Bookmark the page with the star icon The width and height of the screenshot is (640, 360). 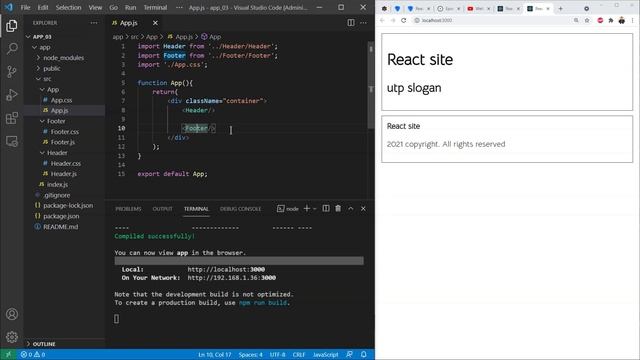pos(587,20)
